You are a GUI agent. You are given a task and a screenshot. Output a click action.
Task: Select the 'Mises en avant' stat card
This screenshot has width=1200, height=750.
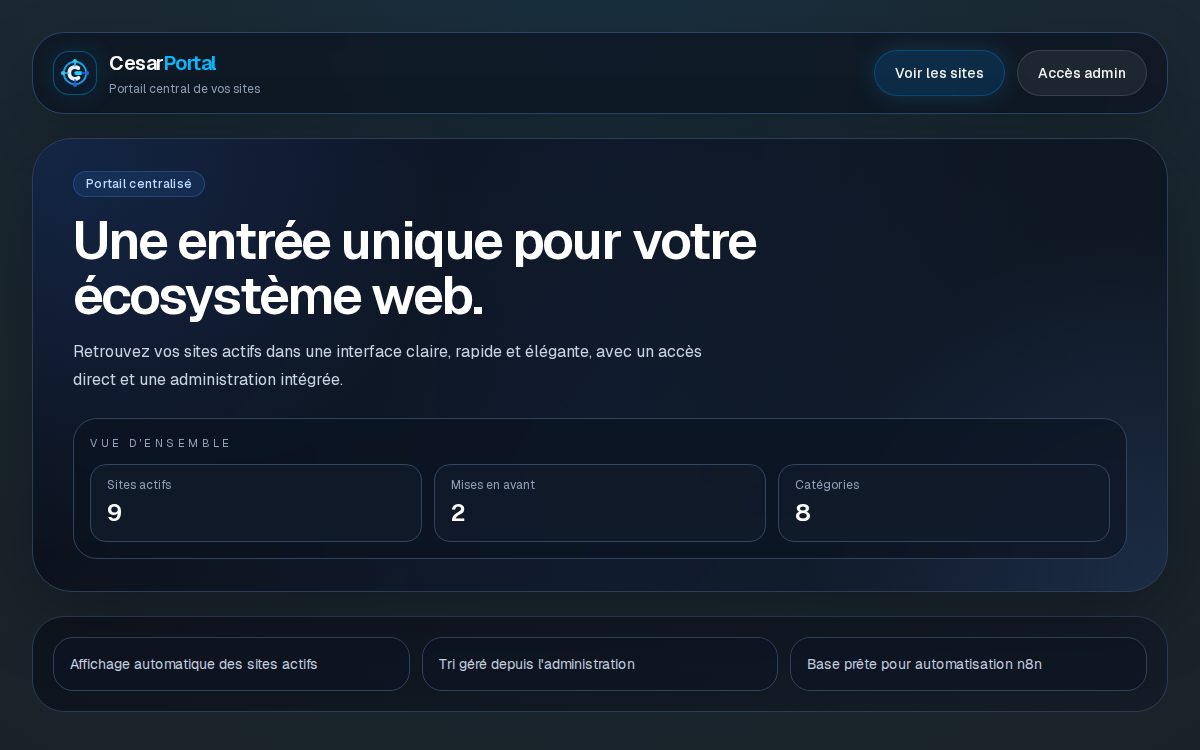600,503
